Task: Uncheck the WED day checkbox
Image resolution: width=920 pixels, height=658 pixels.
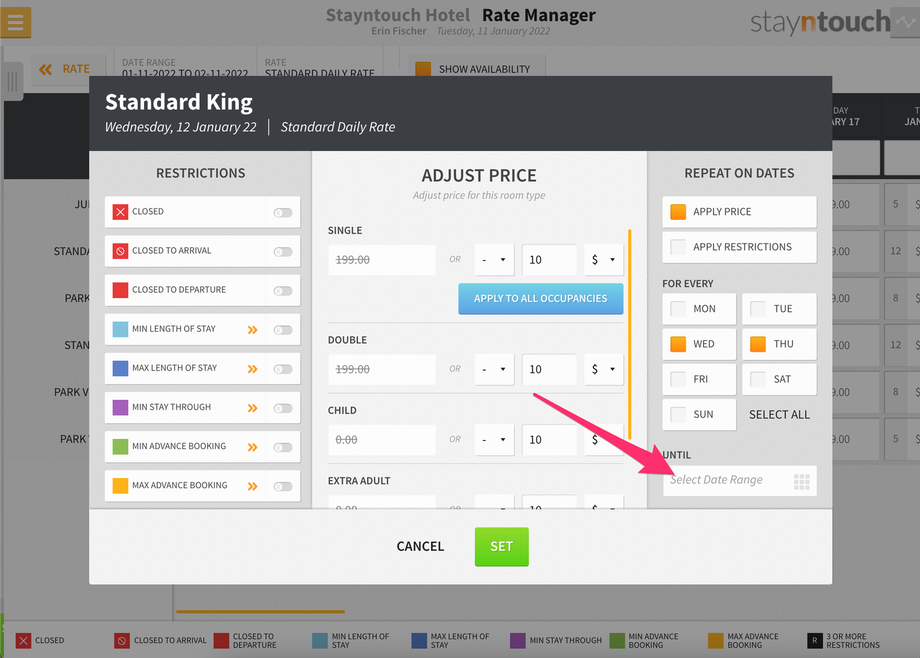Action: click(678, 344)
